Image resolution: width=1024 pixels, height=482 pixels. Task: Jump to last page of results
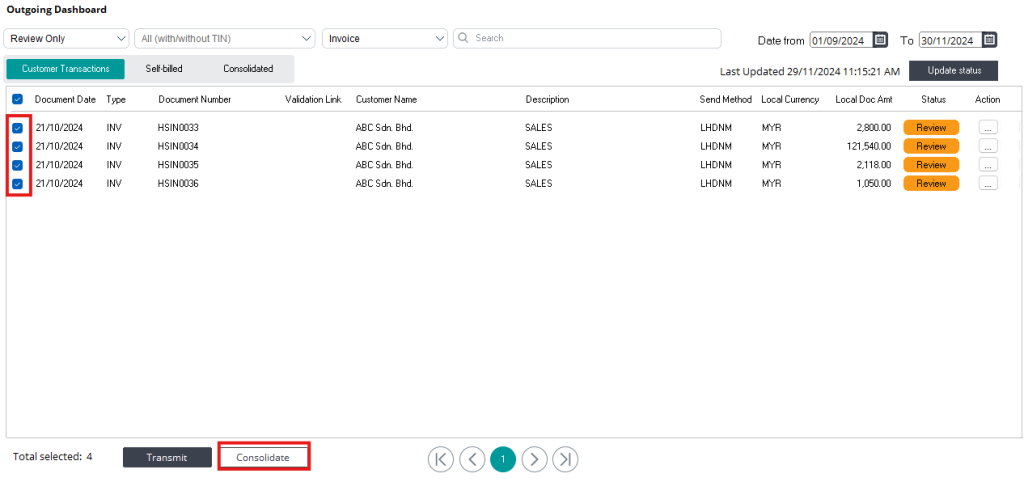pyautogui.click(x=566, y=459)
